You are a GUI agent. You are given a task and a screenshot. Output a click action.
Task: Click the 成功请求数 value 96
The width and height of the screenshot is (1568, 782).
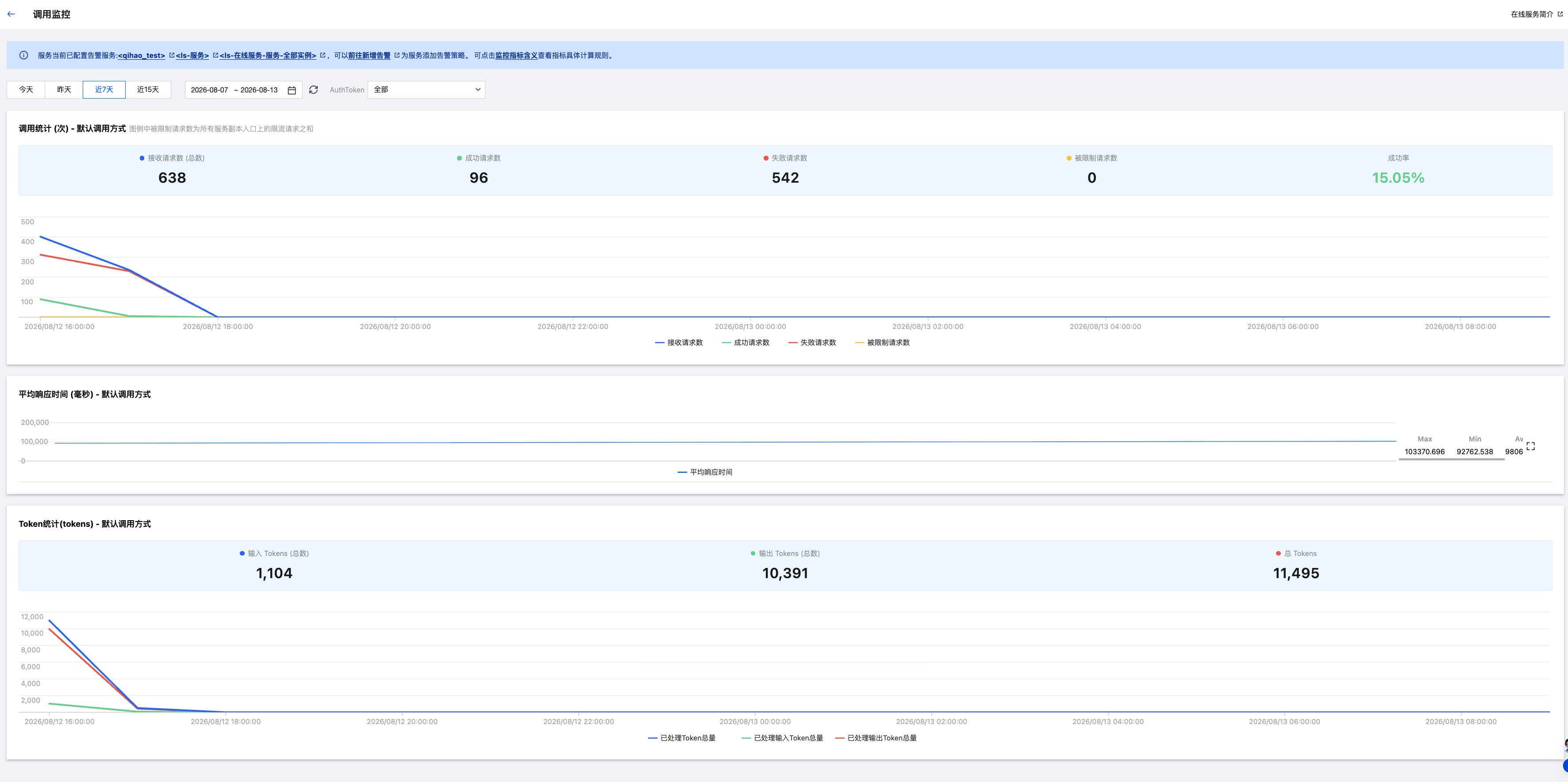479,178
